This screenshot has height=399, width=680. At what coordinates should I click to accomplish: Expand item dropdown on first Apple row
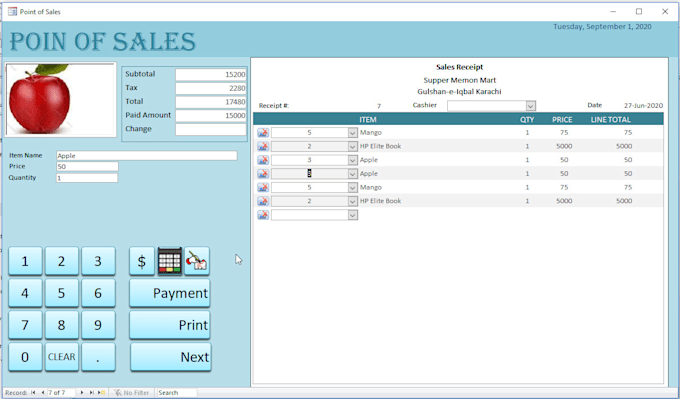(353, 160)
